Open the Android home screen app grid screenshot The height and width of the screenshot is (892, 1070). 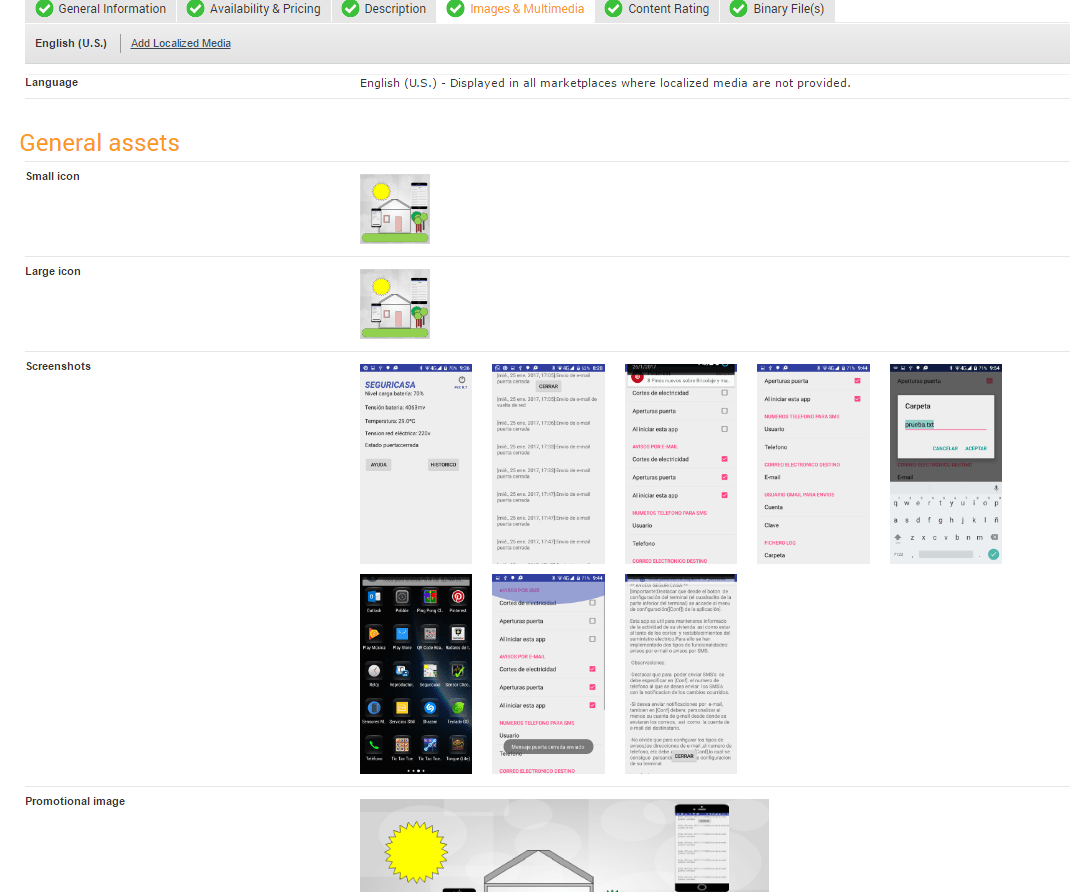[416, 673]
